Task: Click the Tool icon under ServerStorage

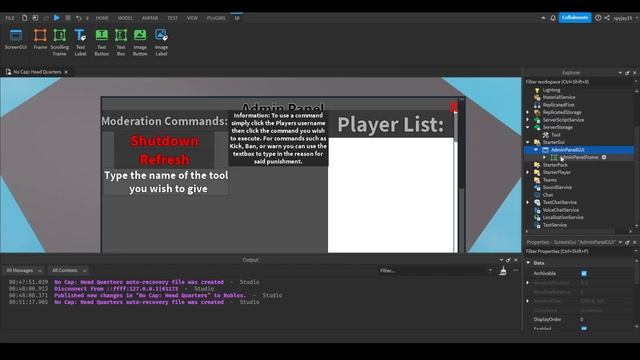Action: point(546,135)
